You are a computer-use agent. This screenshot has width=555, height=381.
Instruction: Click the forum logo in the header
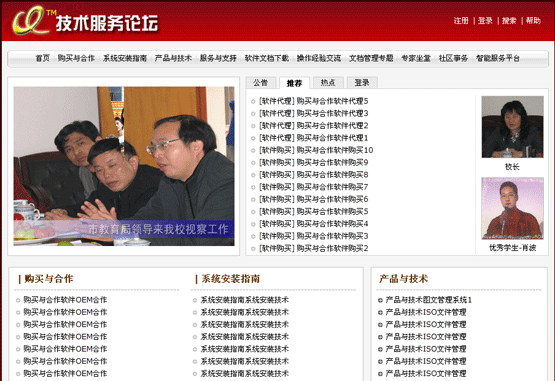pos(85,21)
